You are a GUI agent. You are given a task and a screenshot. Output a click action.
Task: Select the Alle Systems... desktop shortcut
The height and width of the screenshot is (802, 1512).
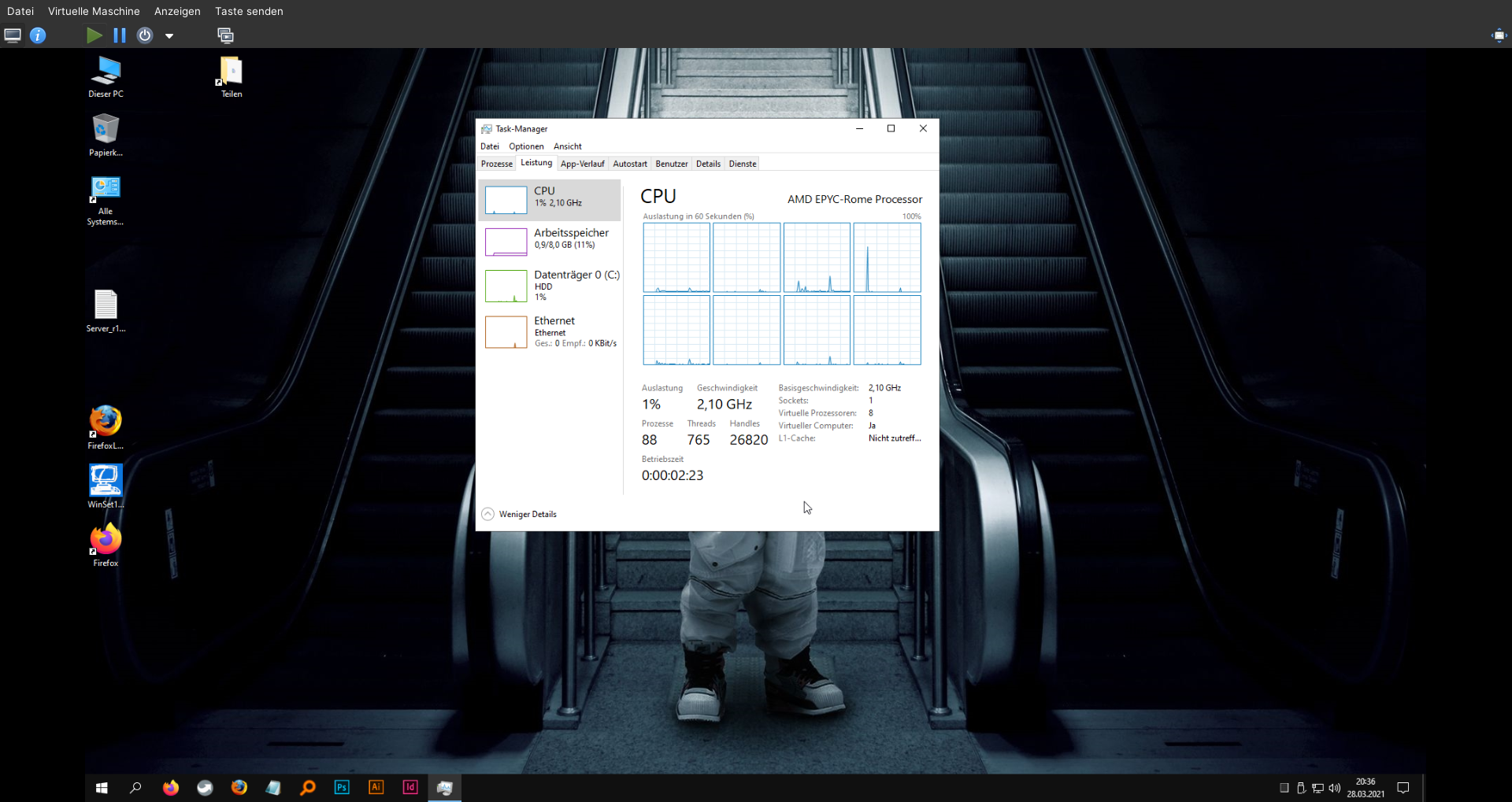point(106,201)
